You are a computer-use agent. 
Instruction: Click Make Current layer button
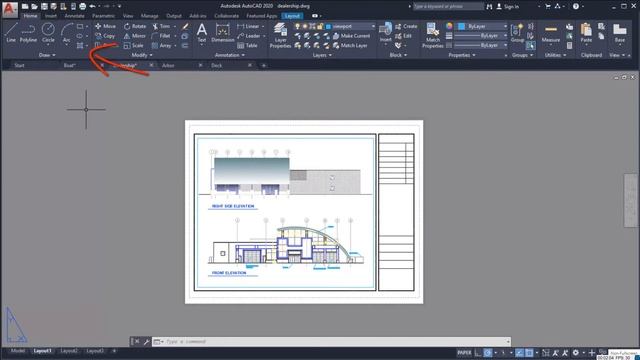351,36
